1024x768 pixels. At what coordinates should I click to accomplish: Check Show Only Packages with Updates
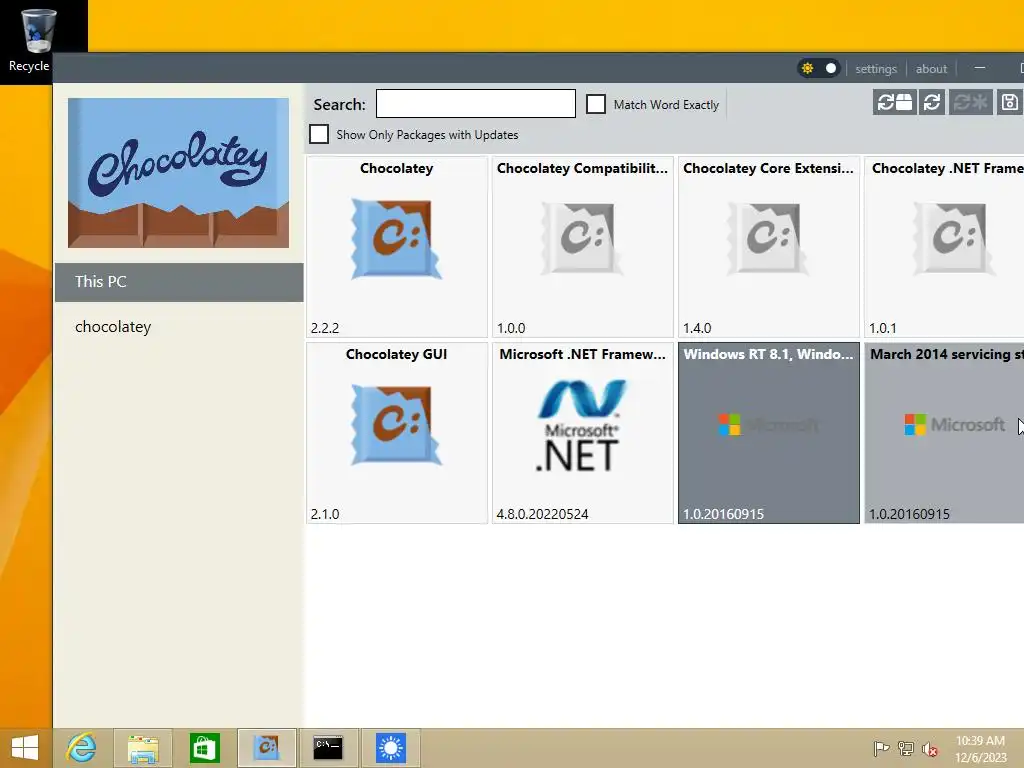319,134
